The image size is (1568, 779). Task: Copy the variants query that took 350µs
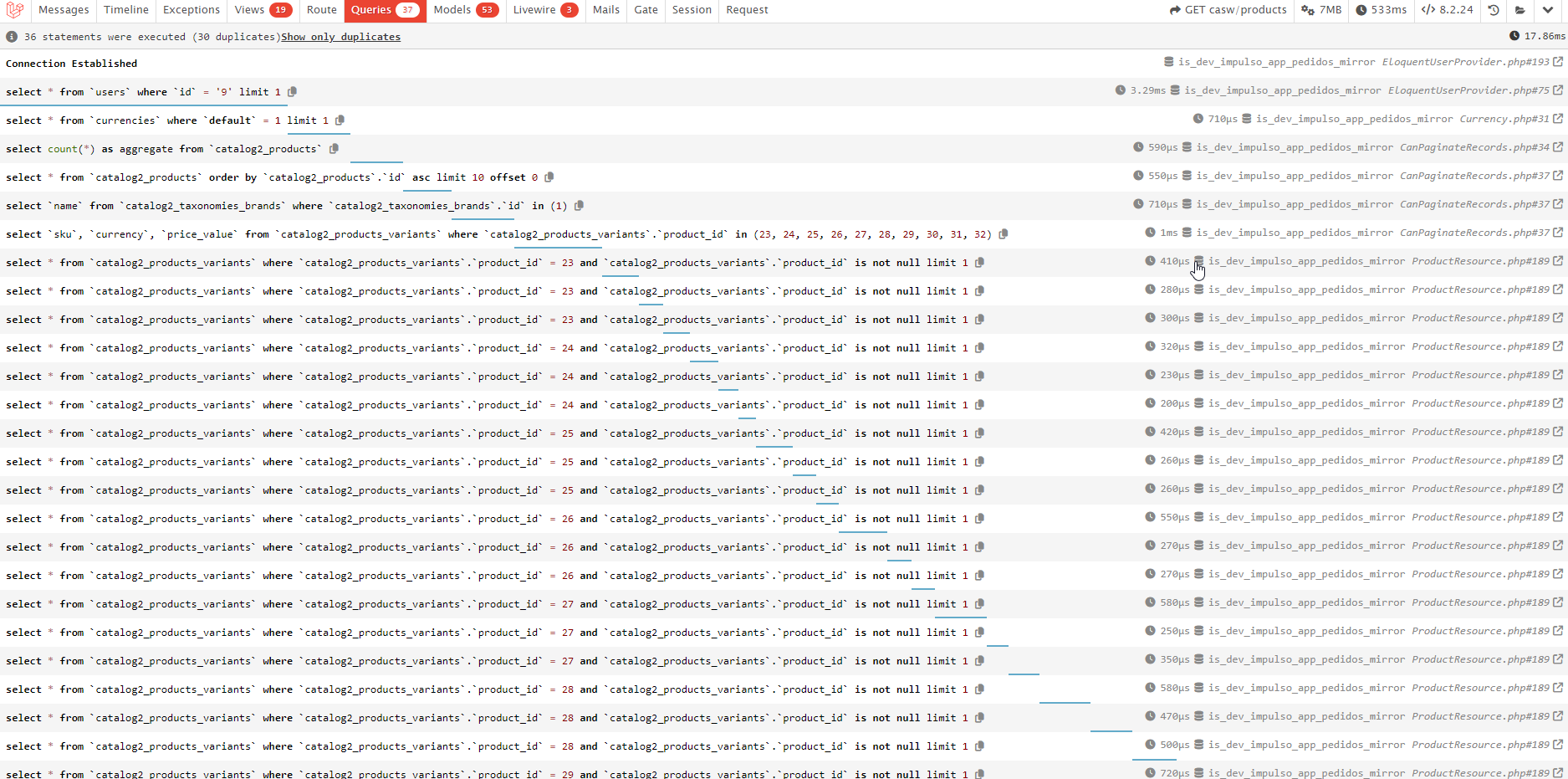point(979,661)
